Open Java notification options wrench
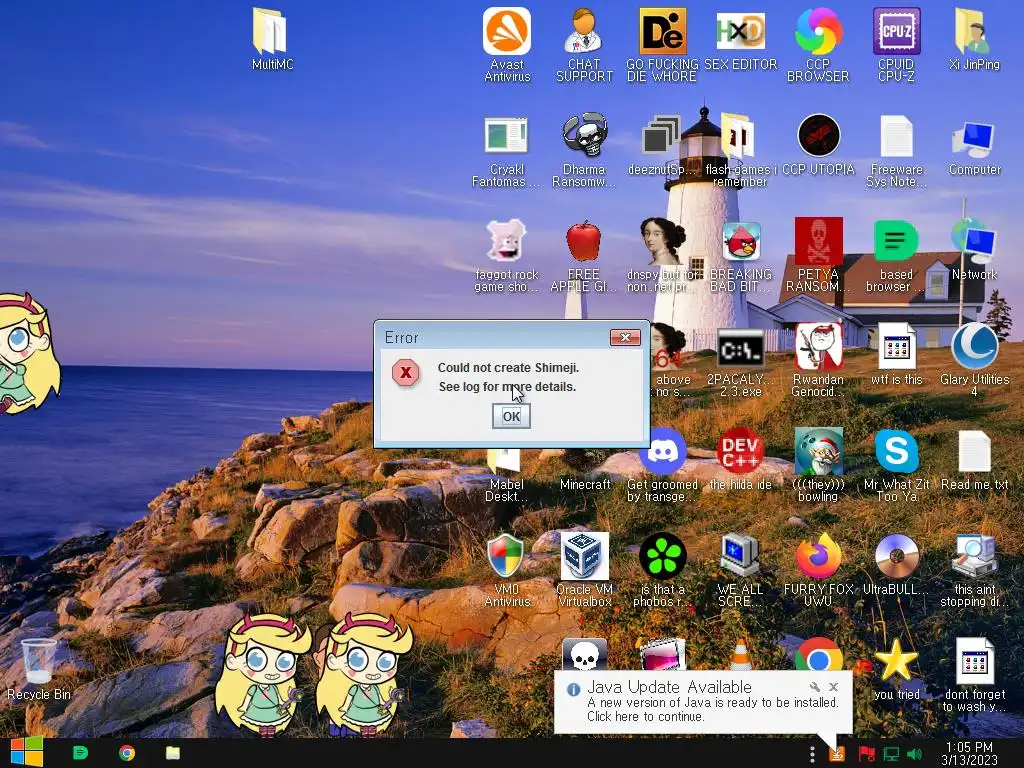Screen dimensions: 1024x768 814,686
